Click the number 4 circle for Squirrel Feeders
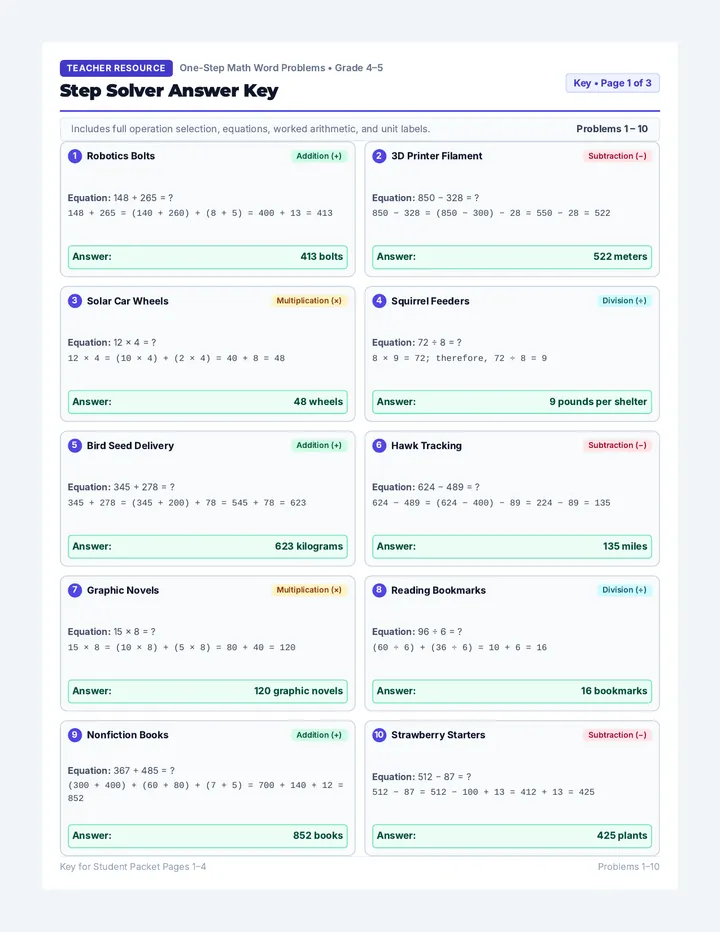 click(x=379, y=301)
